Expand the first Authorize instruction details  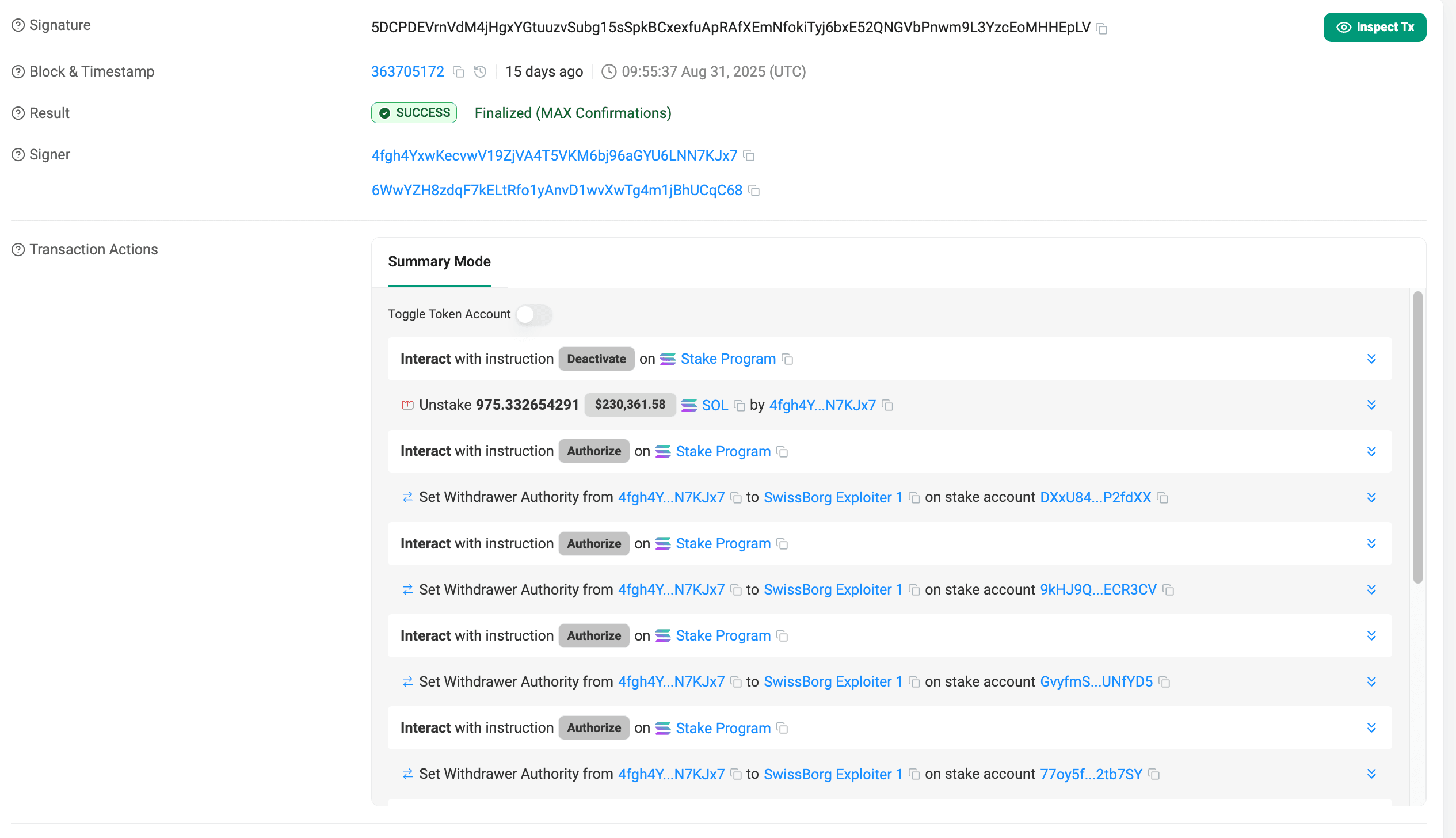point(1372,451)
